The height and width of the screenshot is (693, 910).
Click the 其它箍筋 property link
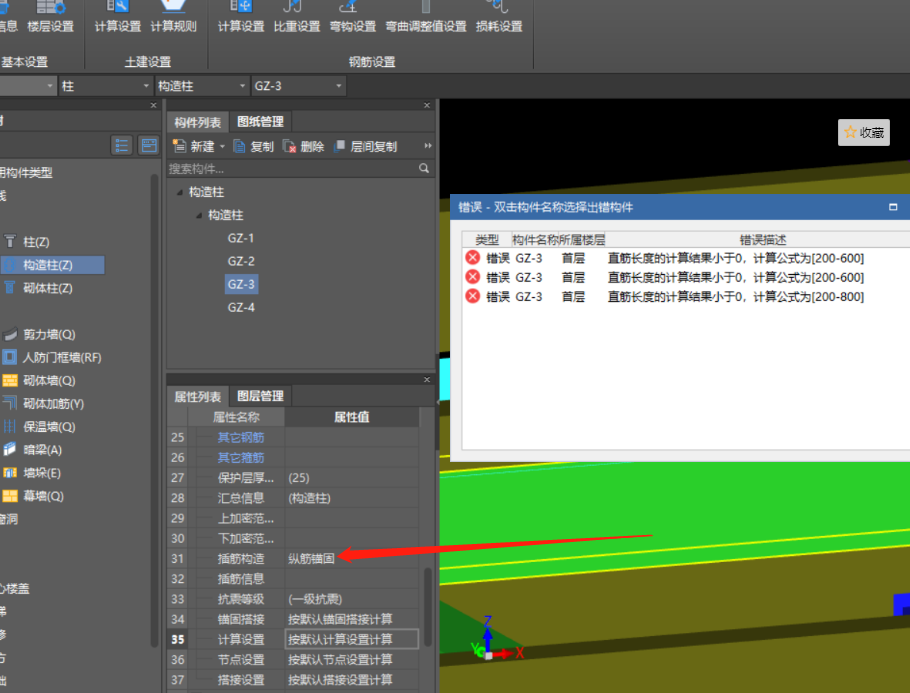coord(241,457)
